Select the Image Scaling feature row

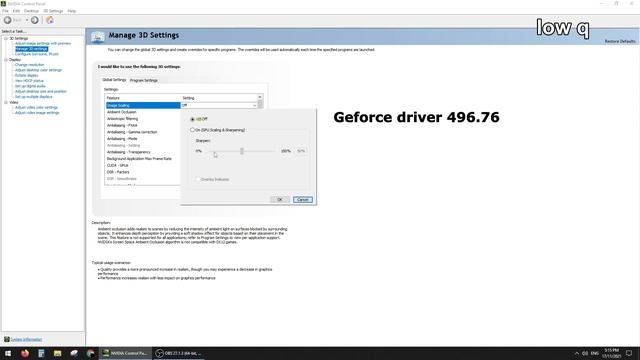(x=142, y=105)
